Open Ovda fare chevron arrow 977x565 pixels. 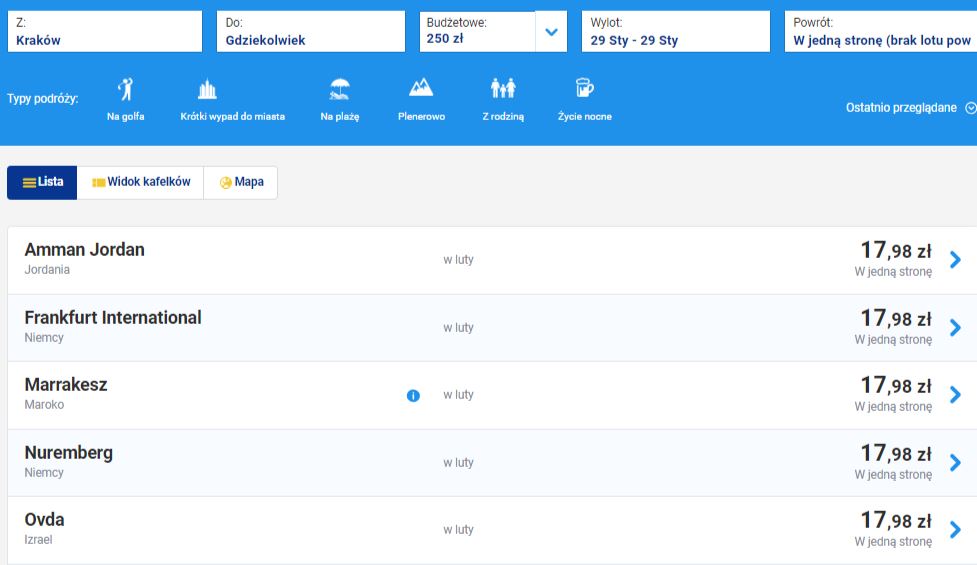point(955,530)
